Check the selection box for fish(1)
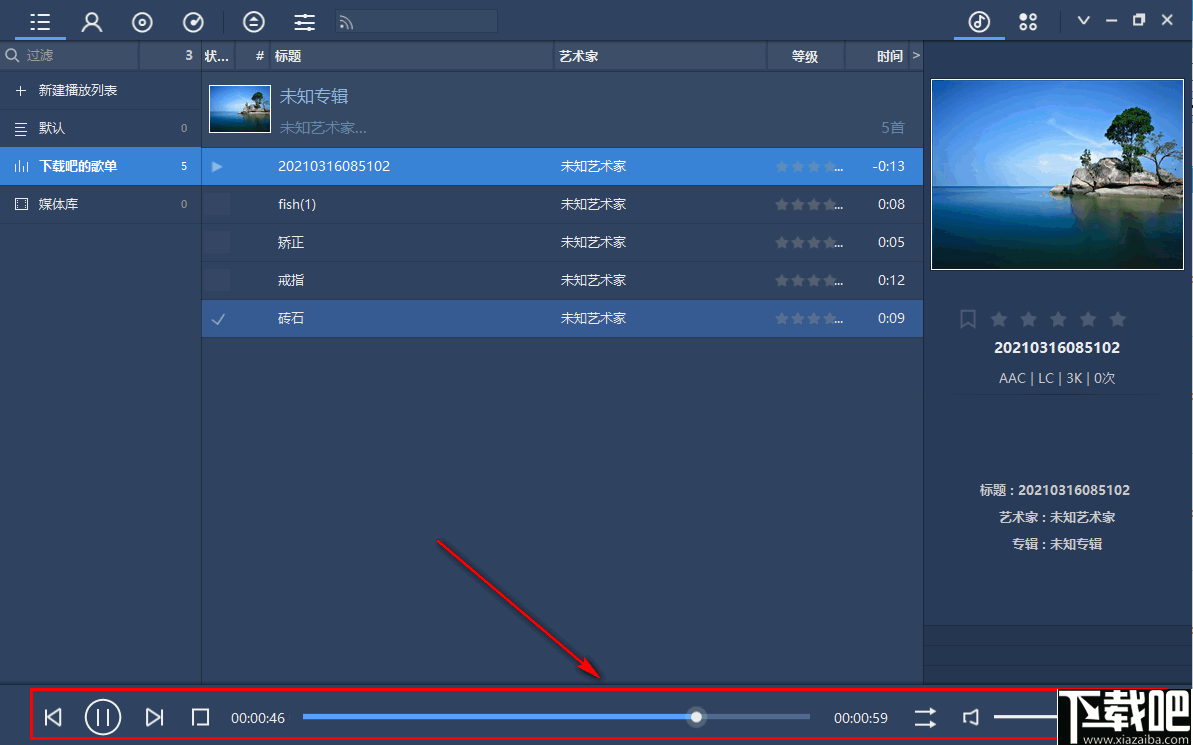The height and width of the screenshot is (745, 1193). 216,204
